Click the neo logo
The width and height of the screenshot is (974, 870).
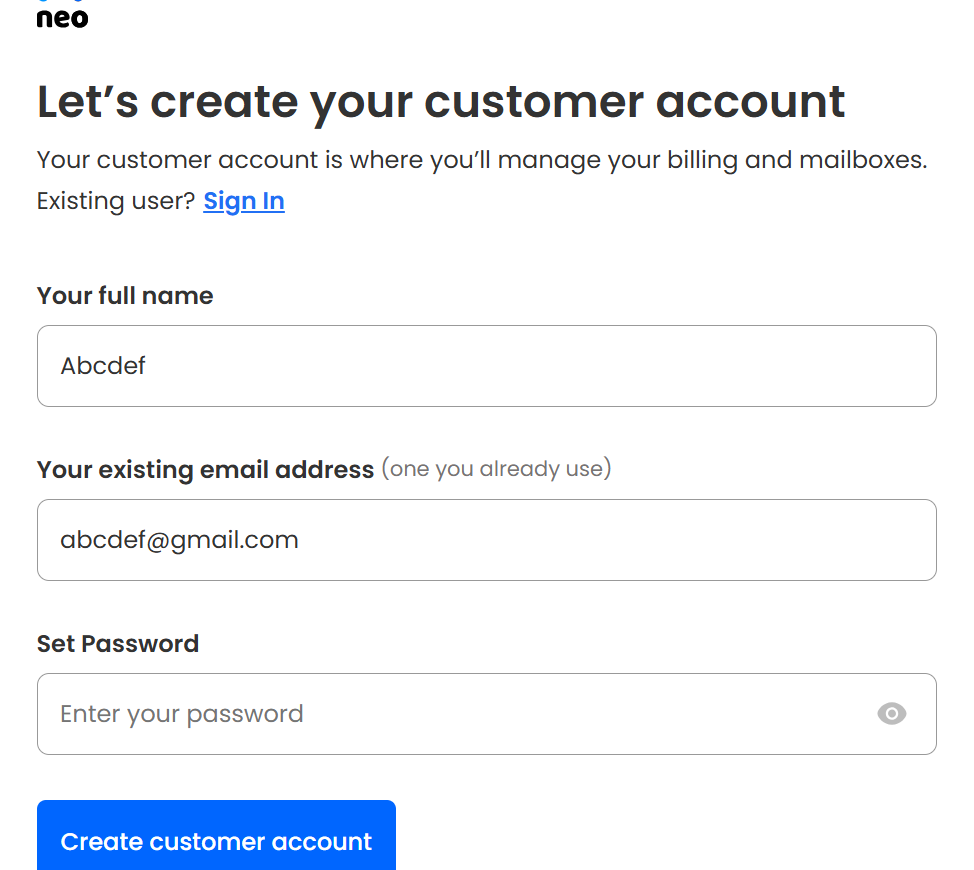pyautogui.click(x=62, y=15)
